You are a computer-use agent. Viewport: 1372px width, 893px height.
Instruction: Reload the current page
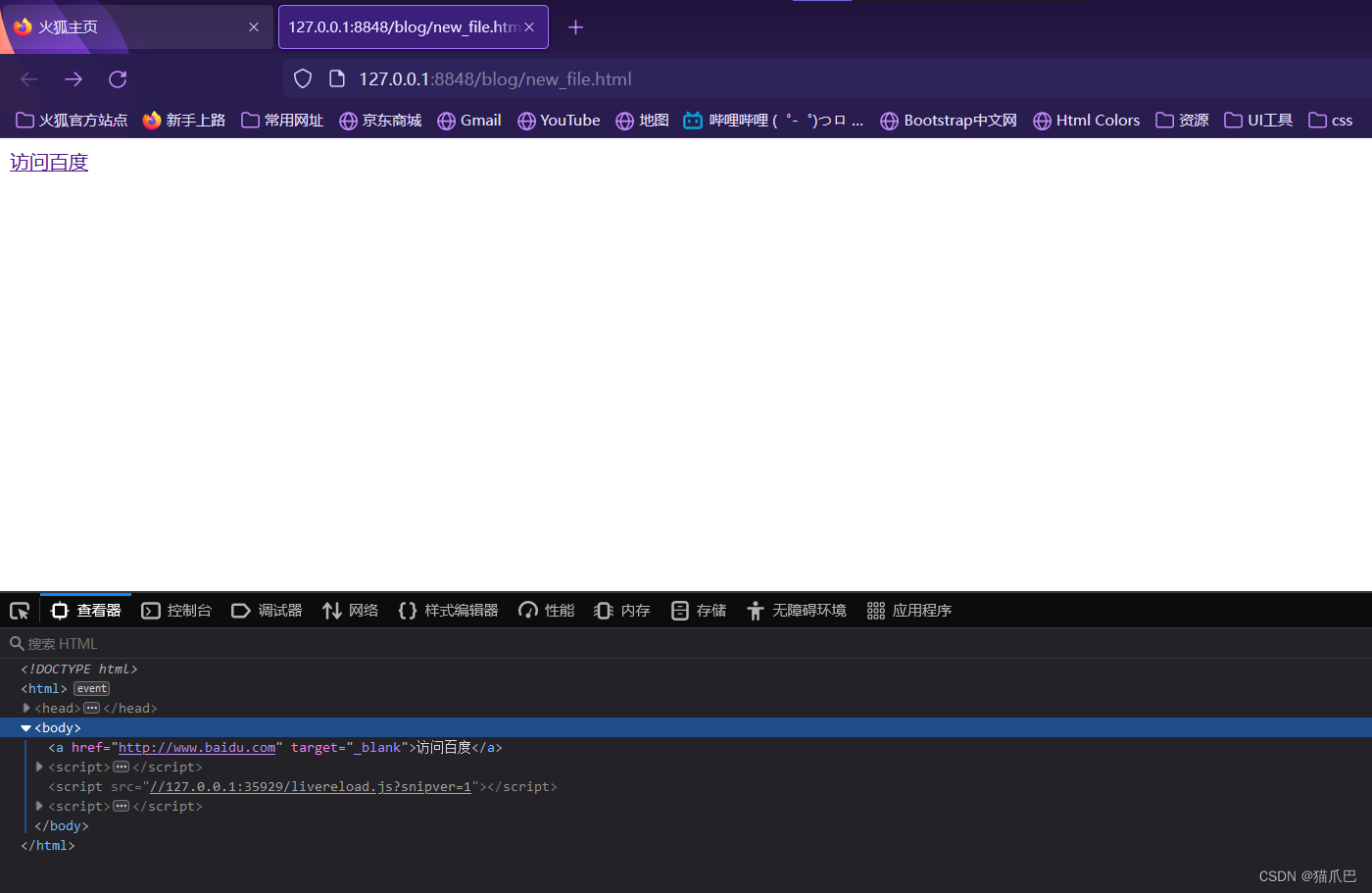118,79
